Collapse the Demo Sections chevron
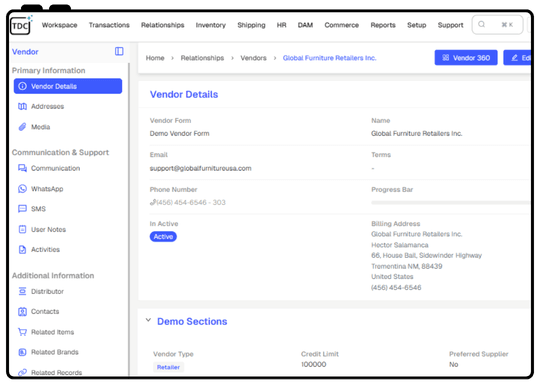 (148, 320)
